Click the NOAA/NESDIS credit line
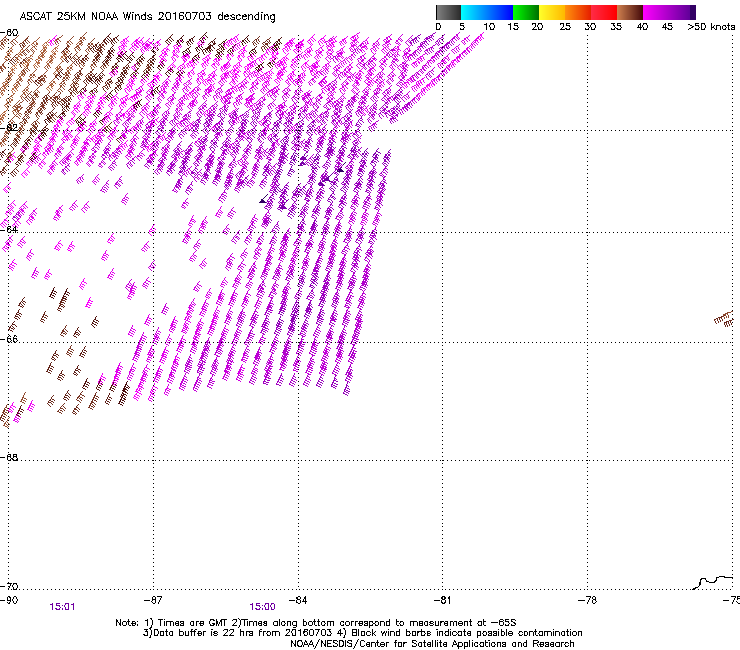The height and width of the screenshot is (650, 740). [x=432, y=644]
